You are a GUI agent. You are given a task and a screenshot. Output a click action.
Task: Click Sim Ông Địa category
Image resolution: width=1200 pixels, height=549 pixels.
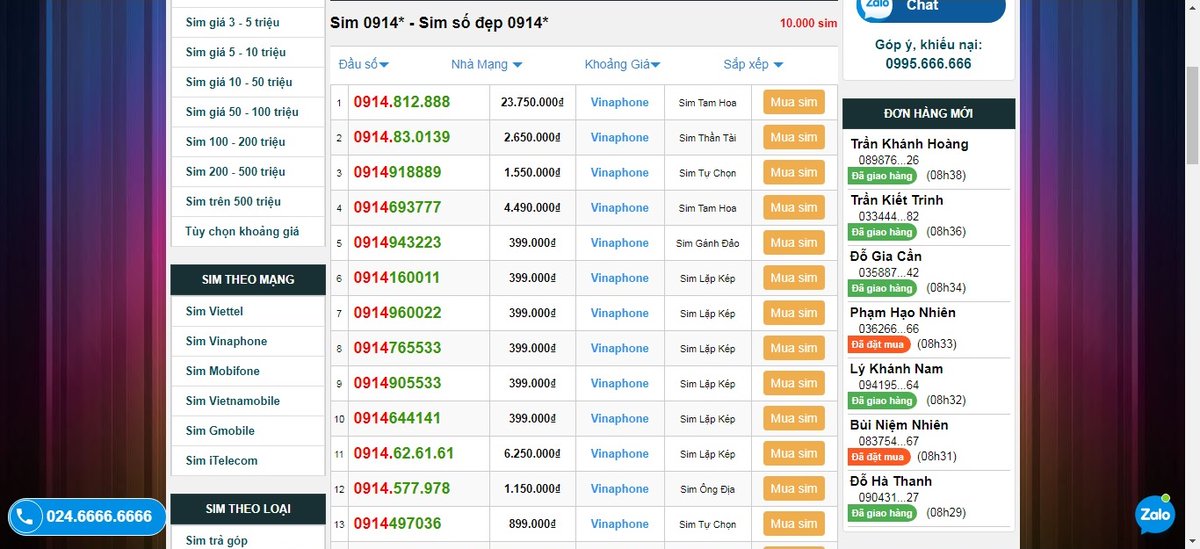pos(707,489)
